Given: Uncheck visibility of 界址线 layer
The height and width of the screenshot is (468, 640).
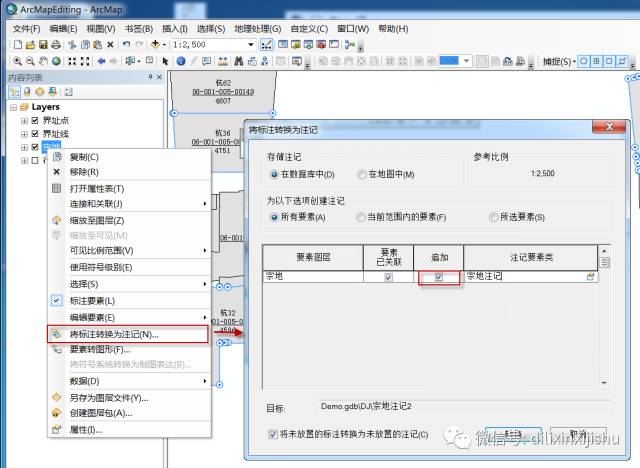Looking at the screenshot, I should [35, 134].
